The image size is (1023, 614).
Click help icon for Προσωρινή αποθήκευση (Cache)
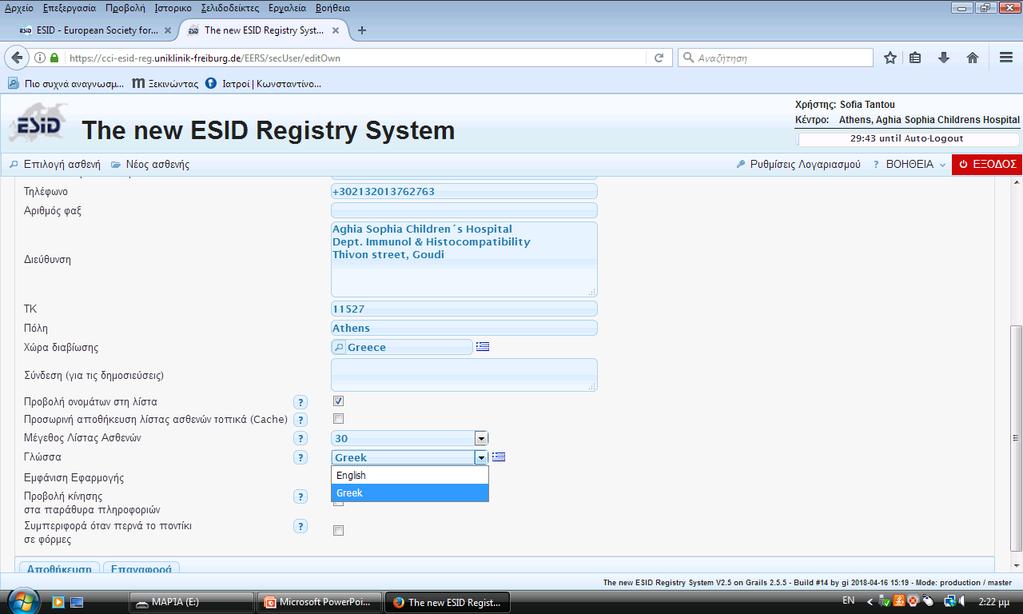tap(300, 420)
